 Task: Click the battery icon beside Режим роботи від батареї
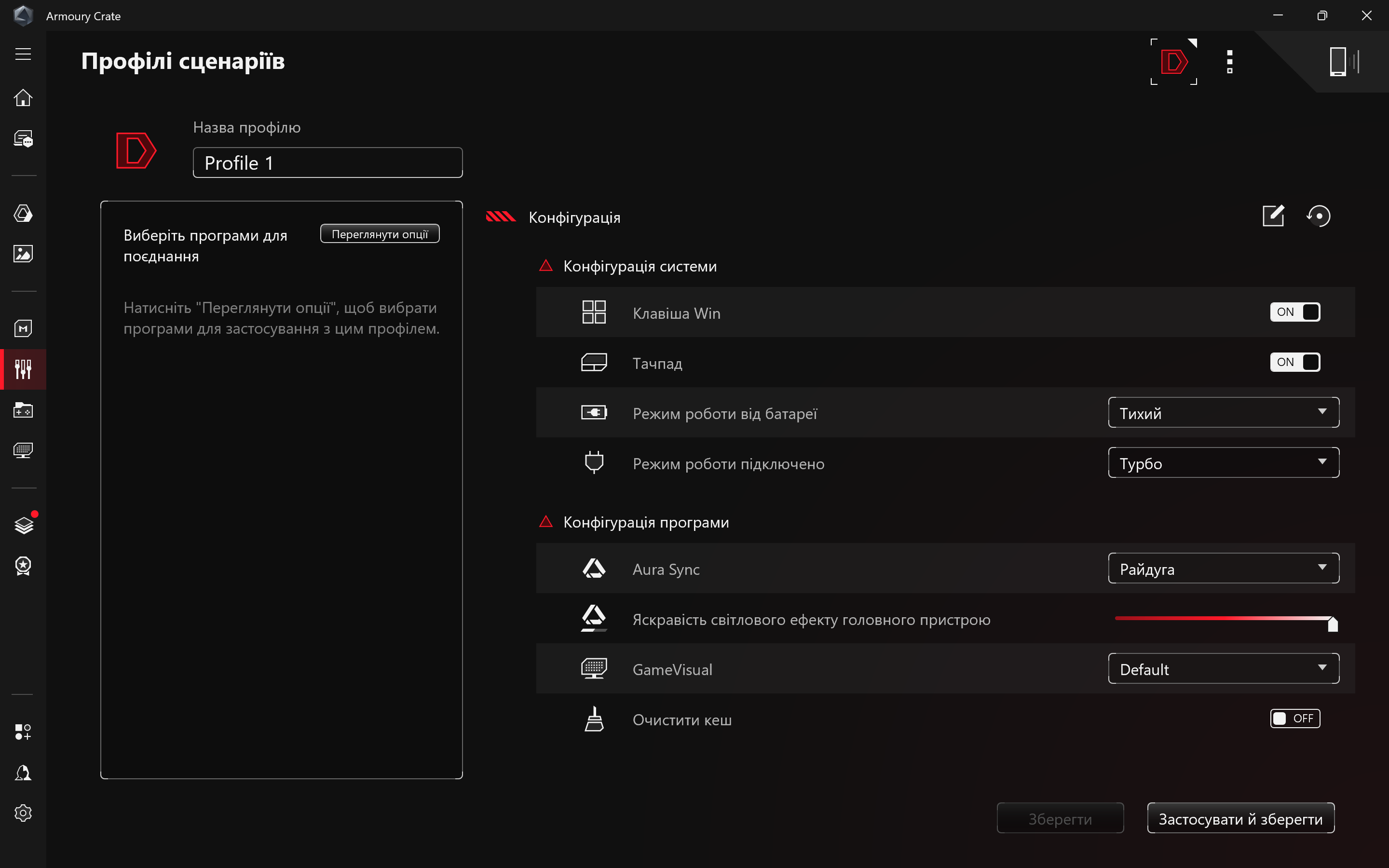[x=594, y=412]
